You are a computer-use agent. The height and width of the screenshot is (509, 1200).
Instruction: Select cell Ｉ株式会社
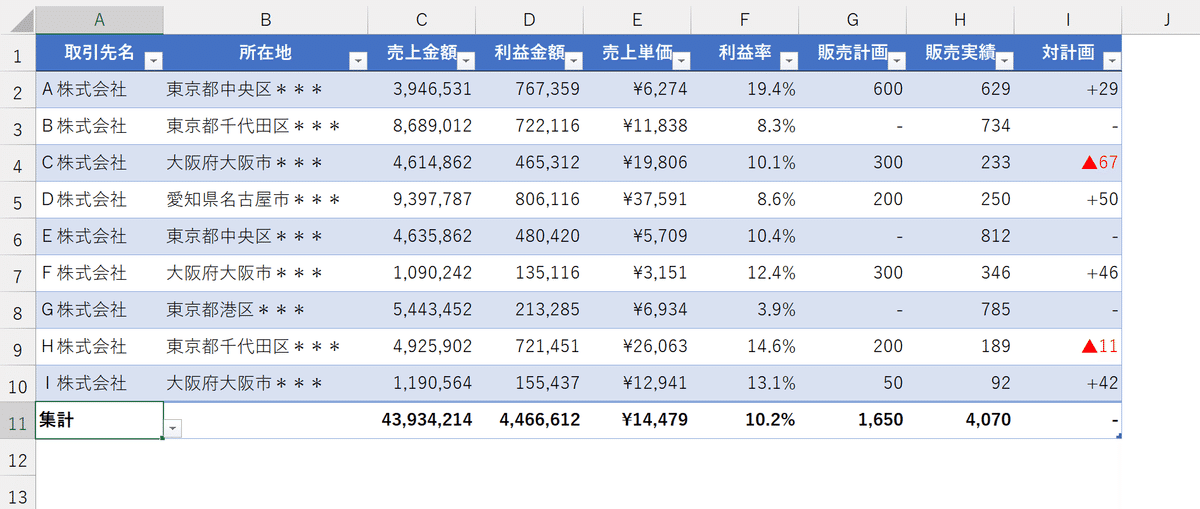click(x=100, y=384)
